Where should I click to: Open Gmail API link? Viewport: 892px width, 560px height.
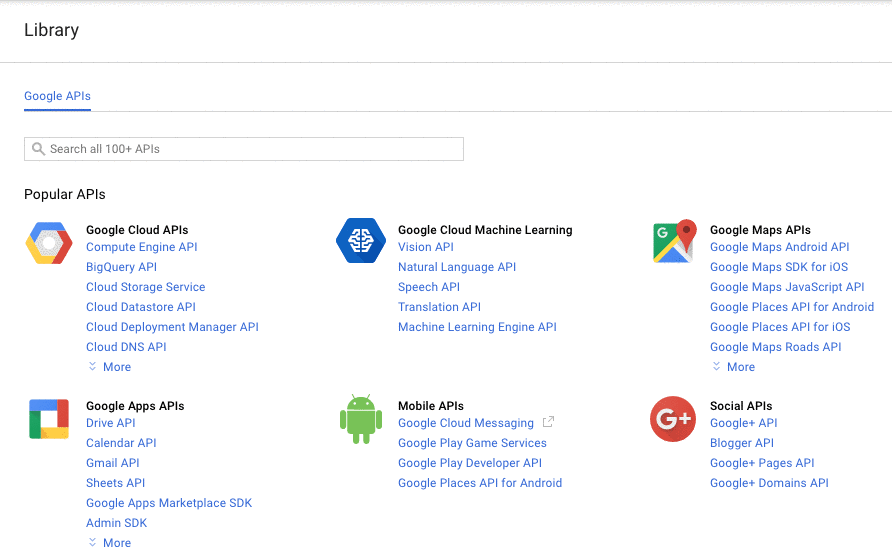click(x=113, y=463)
